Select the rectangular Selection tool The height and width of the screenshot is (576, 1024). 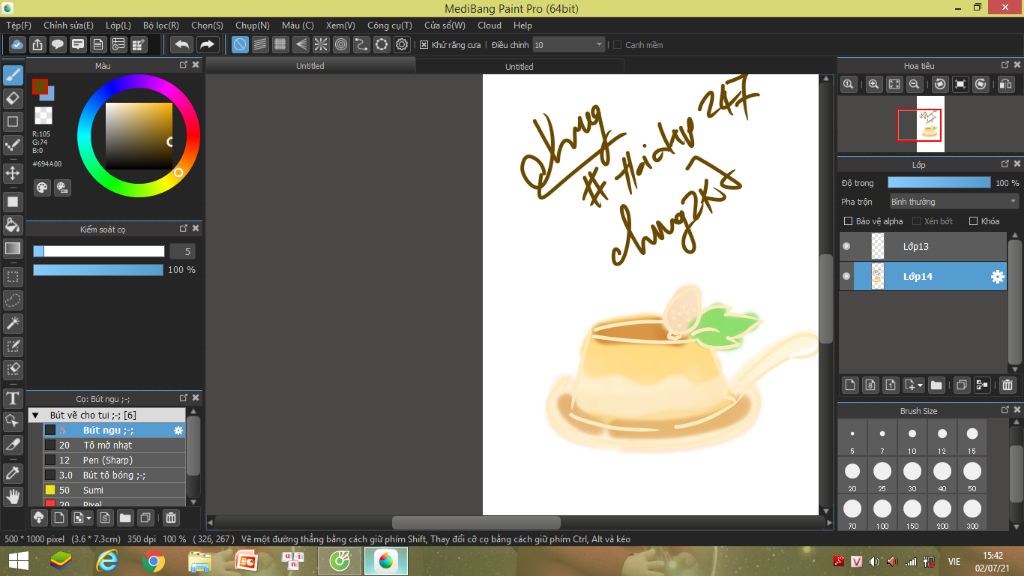(x=13, y=277)
